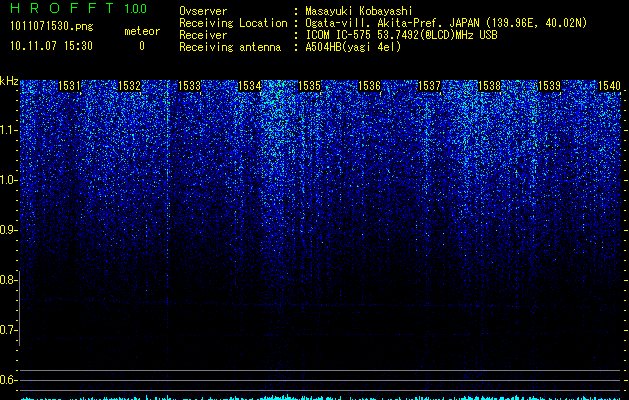Click the date stamp 10.11.07 15:30

tap(52, 46)
